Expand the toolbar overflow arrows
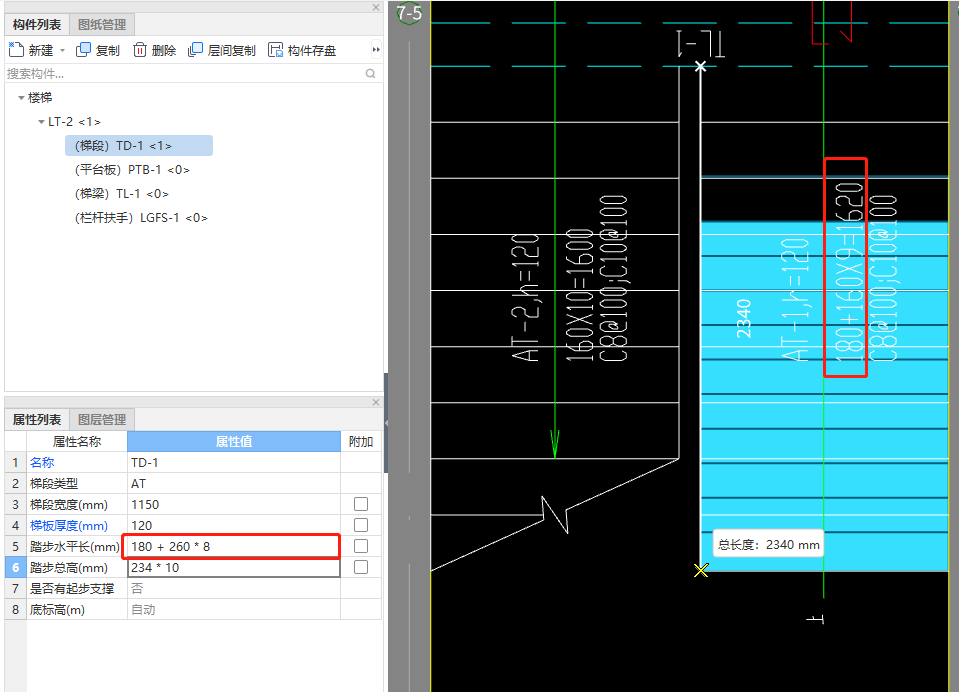 click(x=376, y=50)
